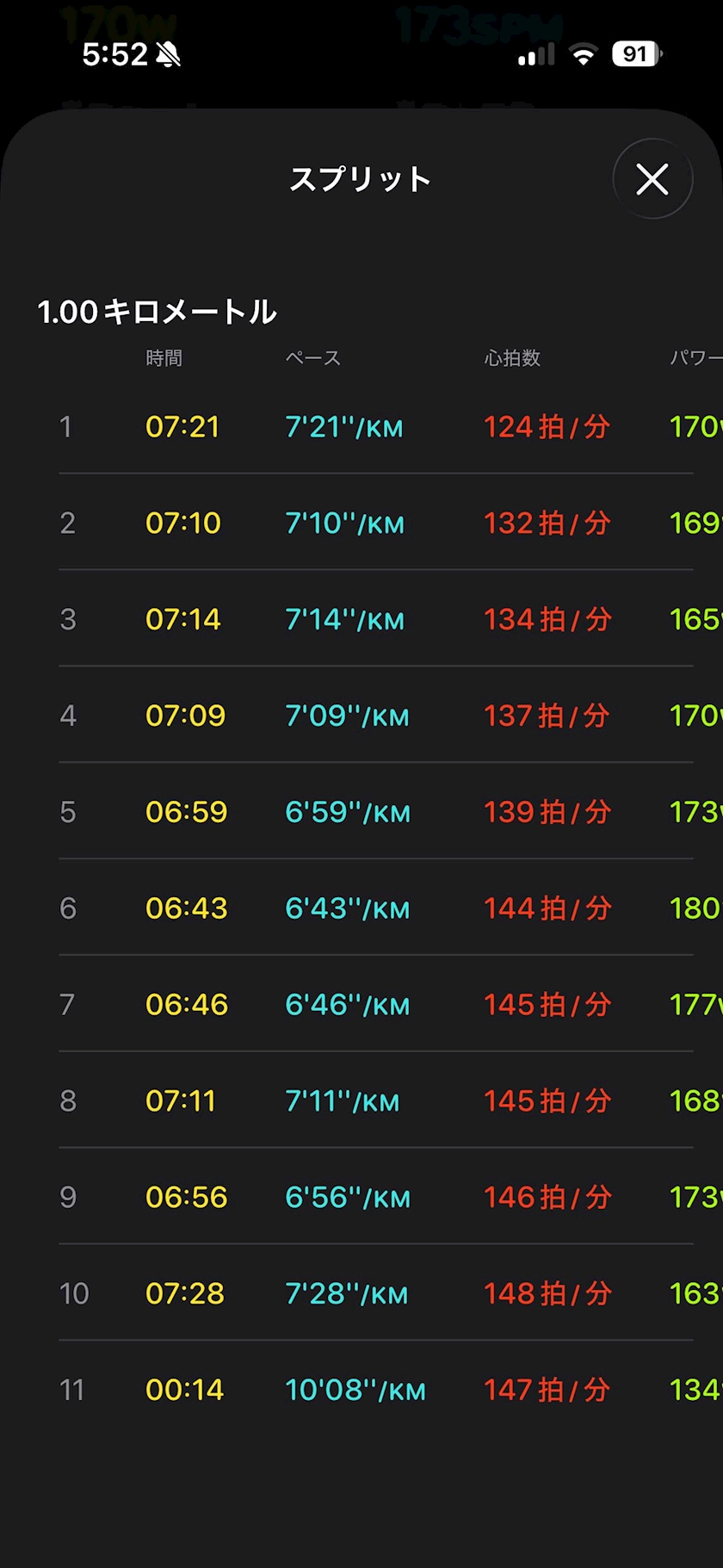
Task: Select pace 10'08''/KM
Action: coord(355,1391)
